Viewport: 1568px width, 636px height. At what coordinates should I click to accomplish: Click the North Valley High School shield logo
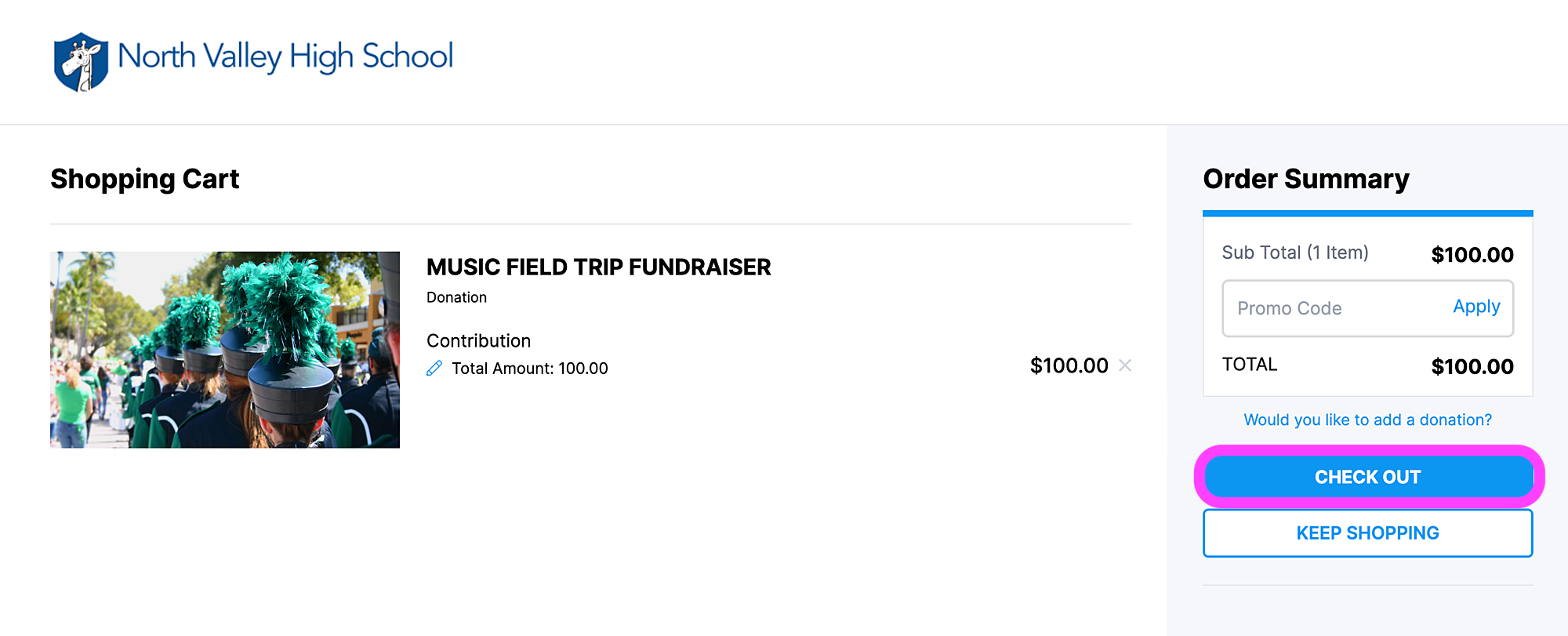tap(81, 62)
